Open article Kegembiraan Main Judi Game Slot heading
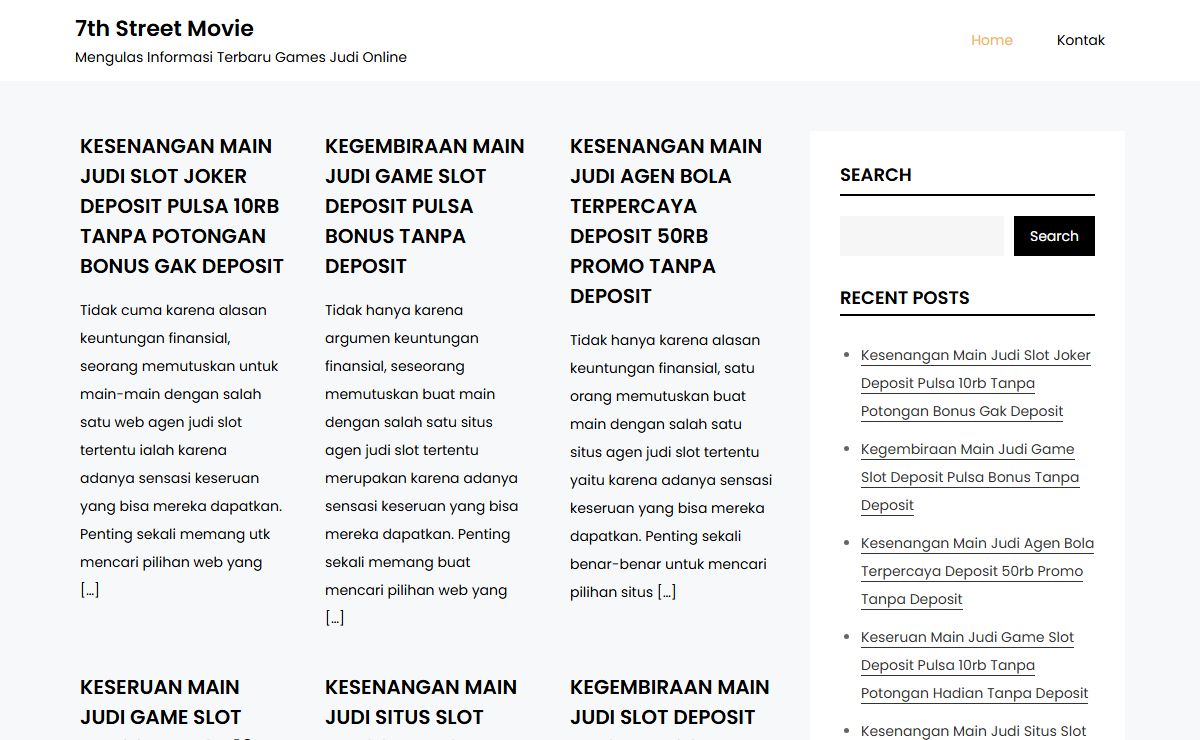The width and height of the screenshot is (1200, 740). click(425, 206)
